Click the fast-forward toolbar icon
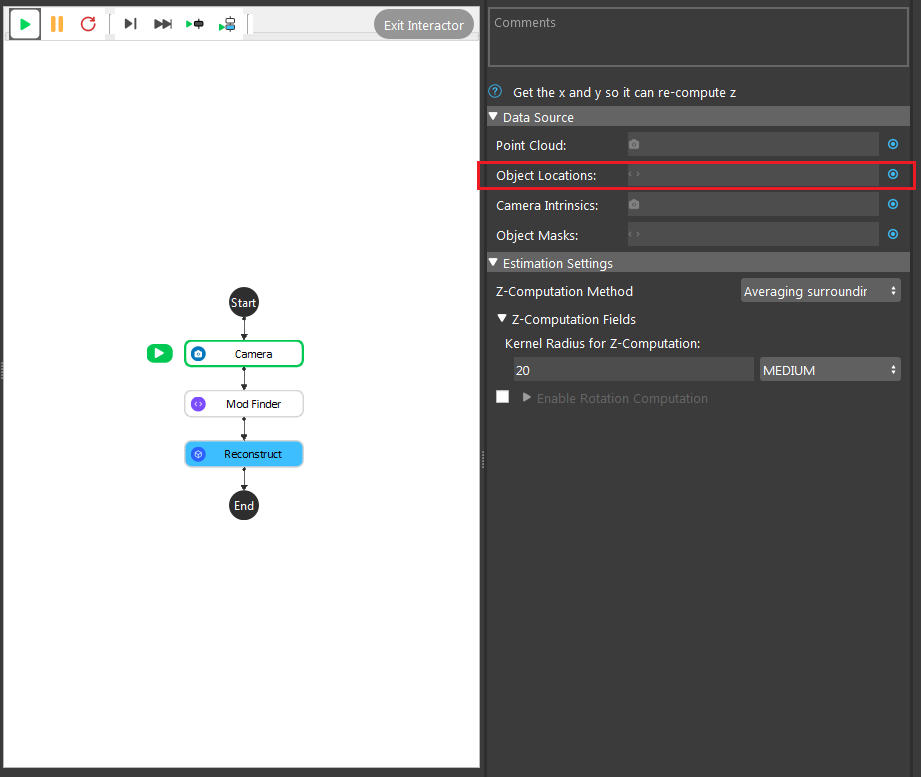 [163, 24]
